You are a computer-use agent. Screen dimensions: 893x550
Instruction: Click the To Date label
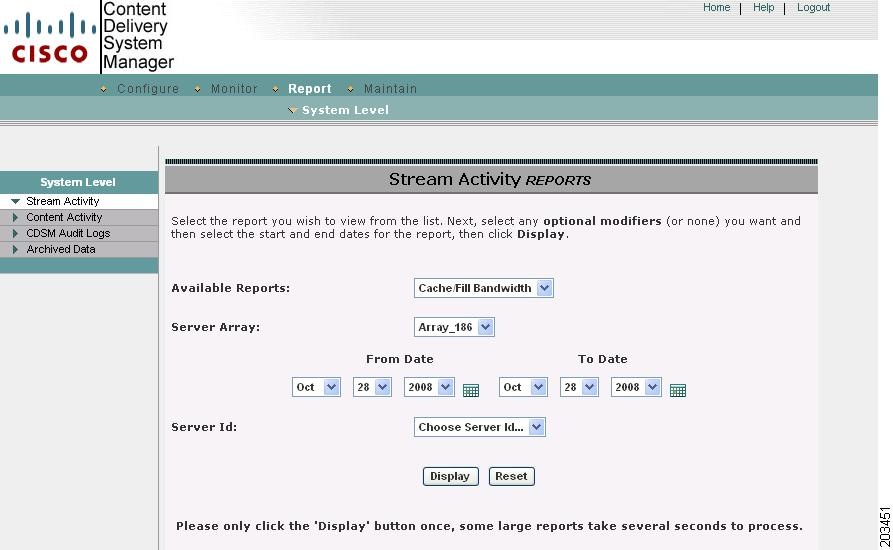[x=603, y=359]
